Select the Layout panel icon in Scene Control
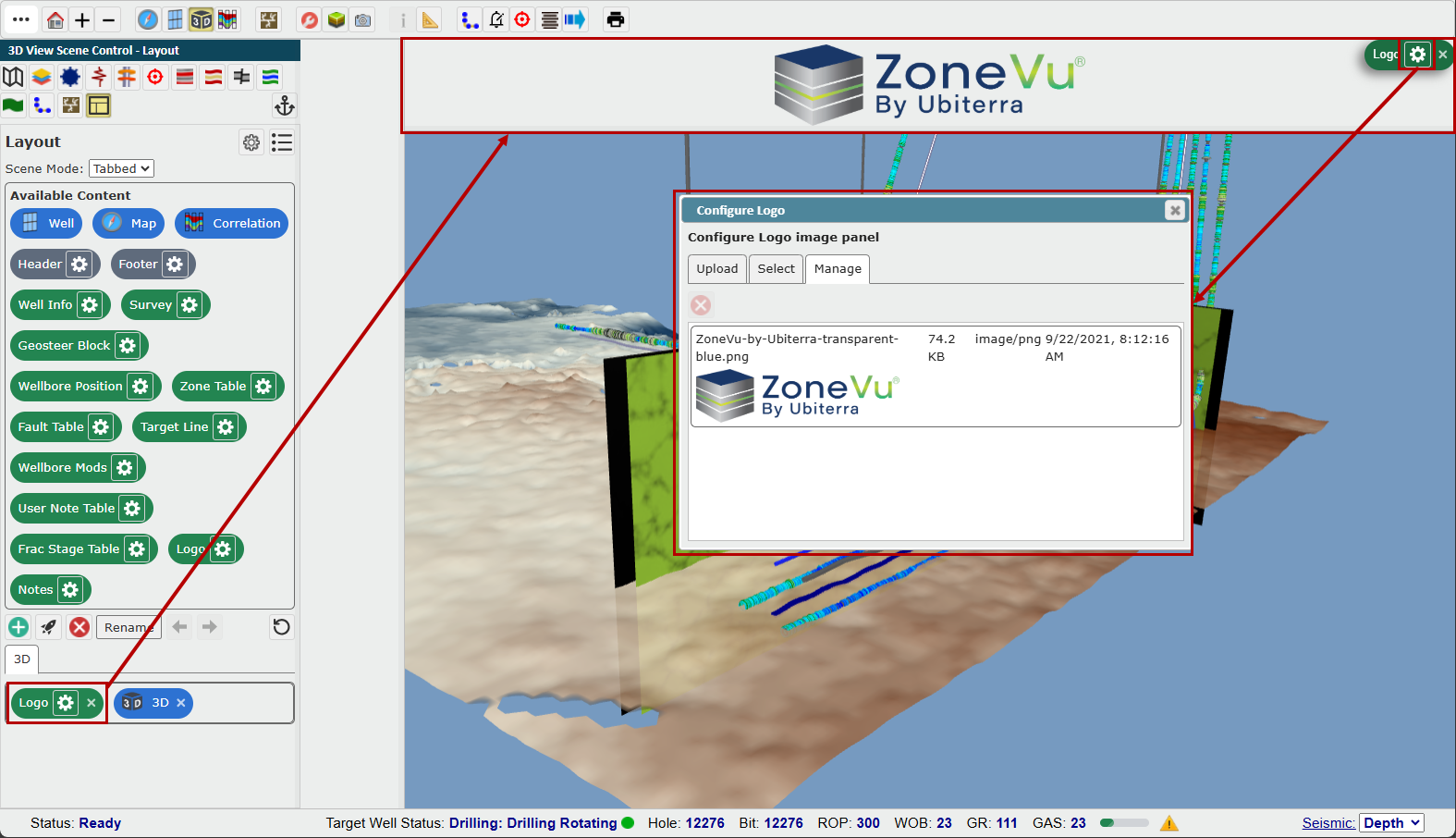This screenshot has width=1456, height=838. pos(99,105)
